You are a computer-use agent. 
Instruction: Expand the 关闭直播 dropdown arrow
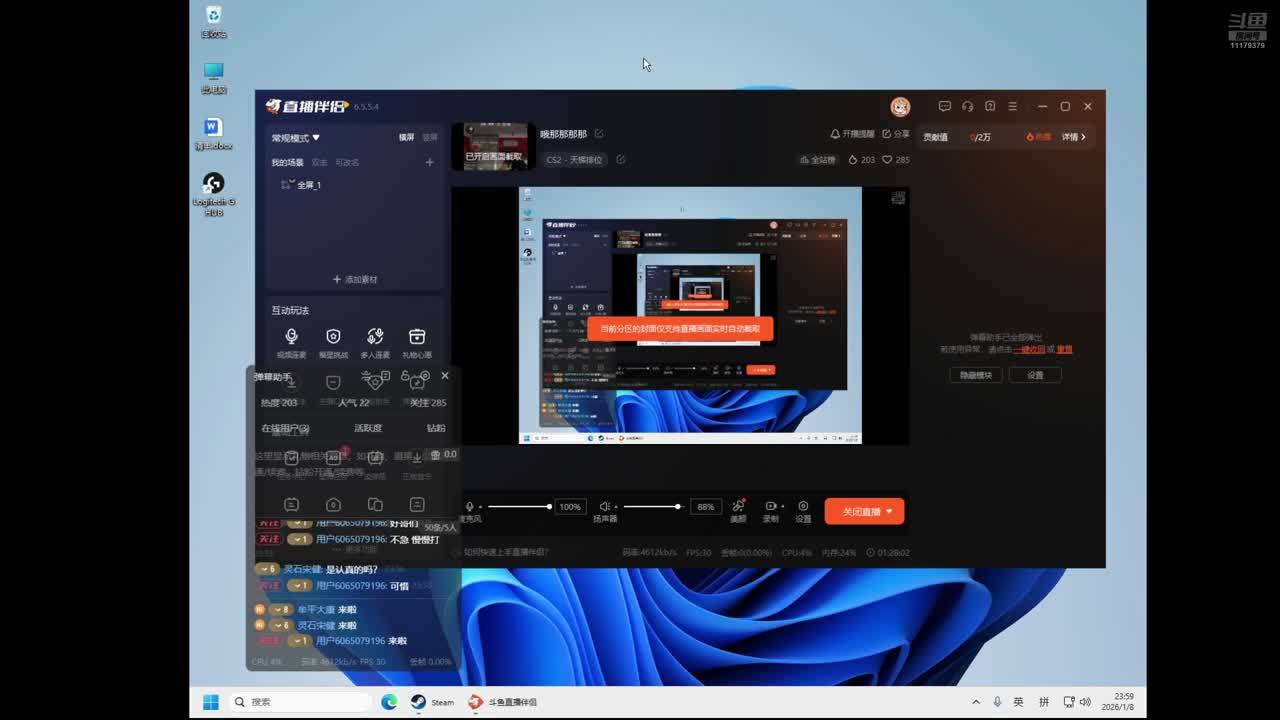click(889, 512)
